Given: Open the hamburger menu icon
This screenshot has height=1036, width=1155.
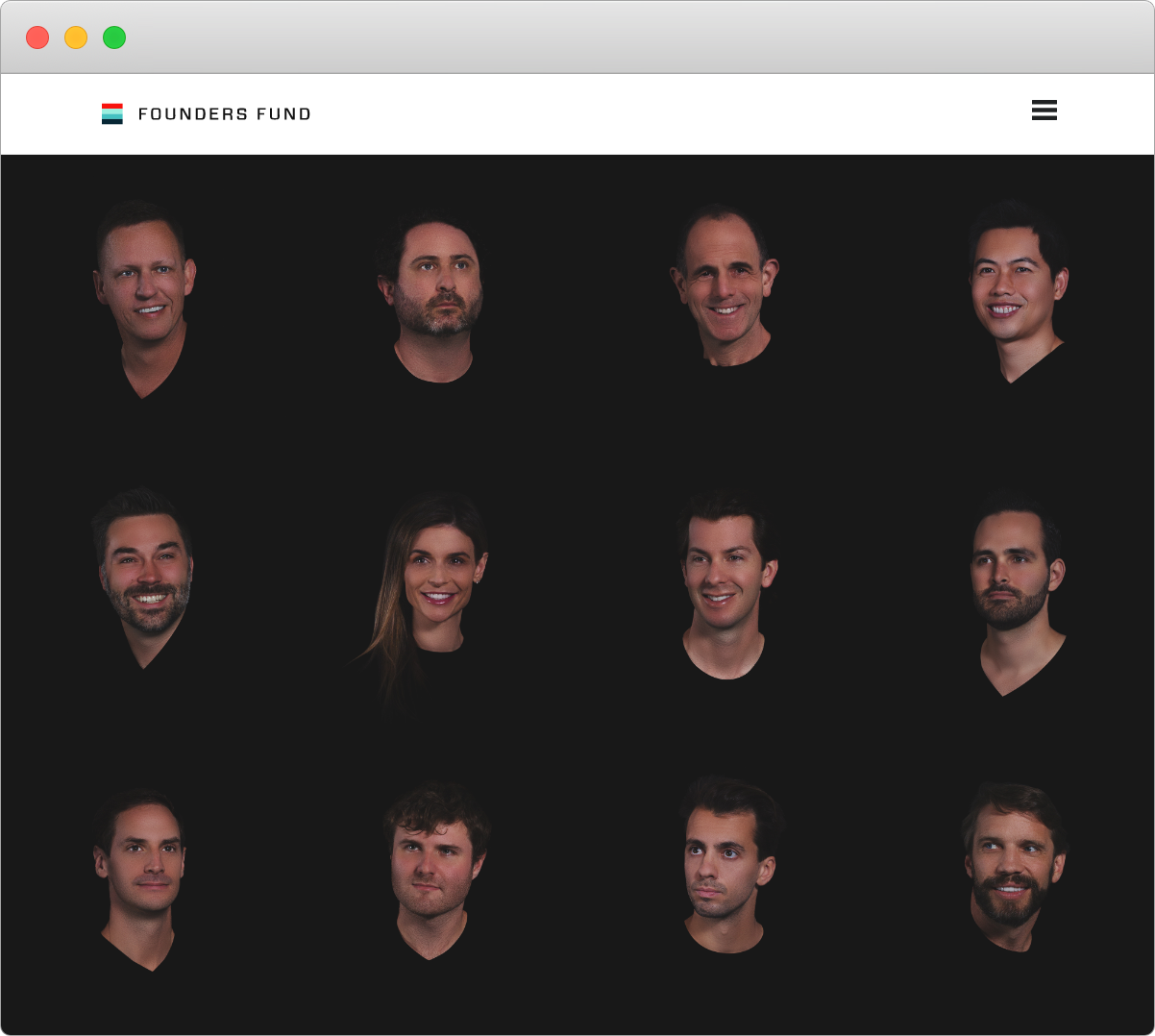Looking at the screenshot, I should (x=1044, y=110).
